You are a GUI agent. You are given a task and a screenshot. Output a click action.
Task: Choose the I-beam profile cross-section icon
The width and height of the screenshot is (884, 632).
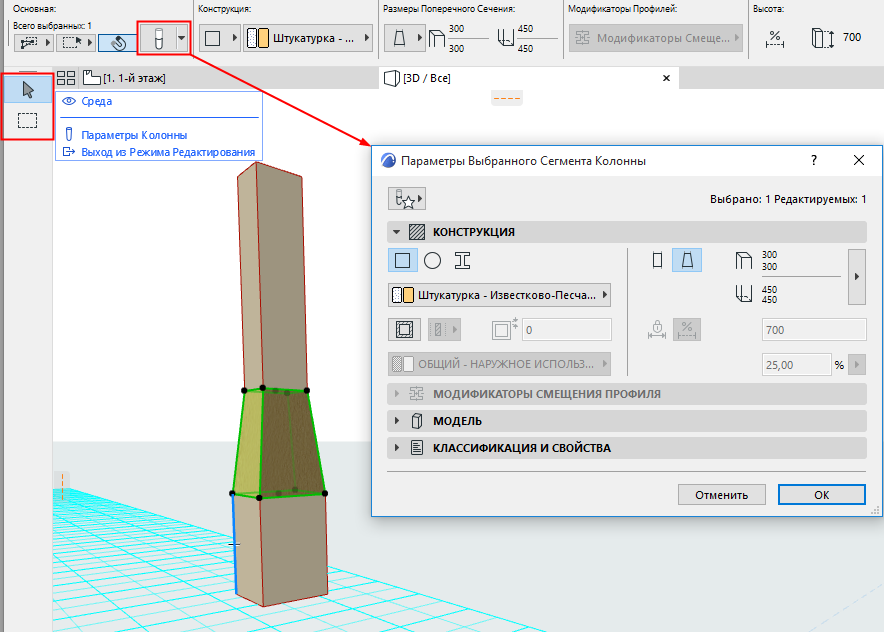(x=462, y=261)
